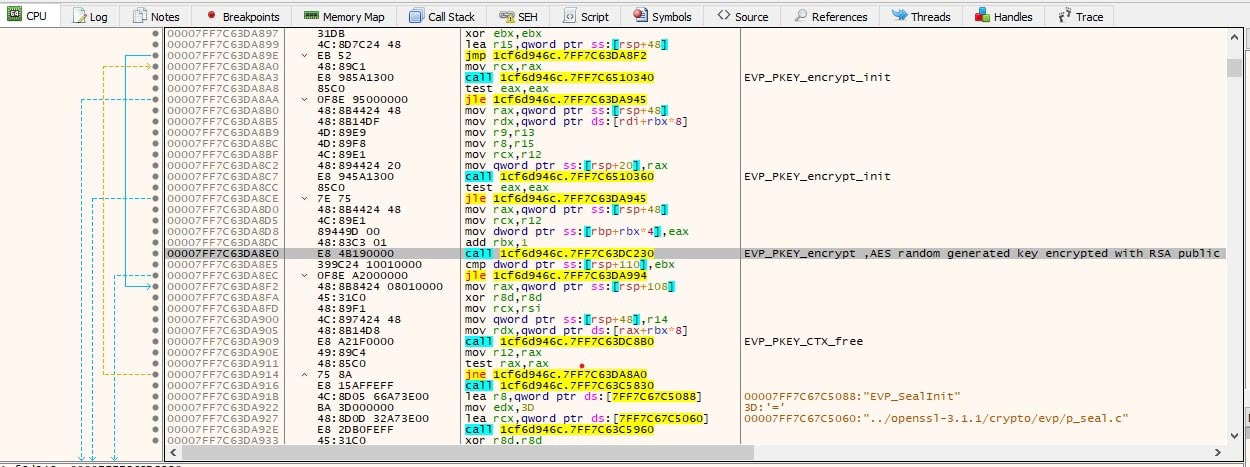Toggle breakpoint bullet at address 00007FF7C63DA8E0
This screenshot has width=1250, height=467.
[155, 253]
